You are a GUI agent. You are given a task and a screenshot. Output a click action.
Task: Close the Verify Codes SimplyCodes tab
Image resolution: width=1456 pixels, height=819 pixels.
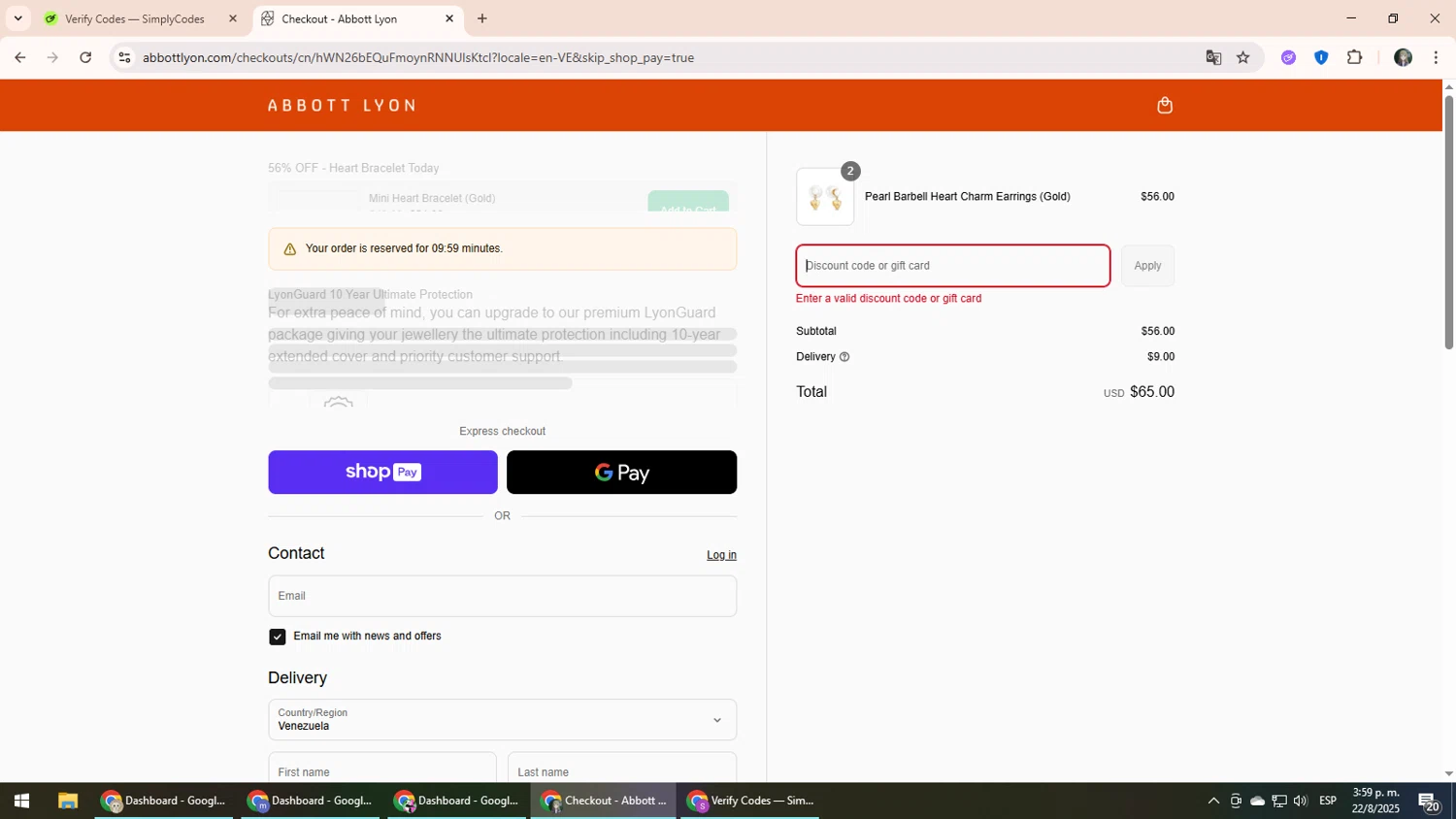(x=233, y=18)
